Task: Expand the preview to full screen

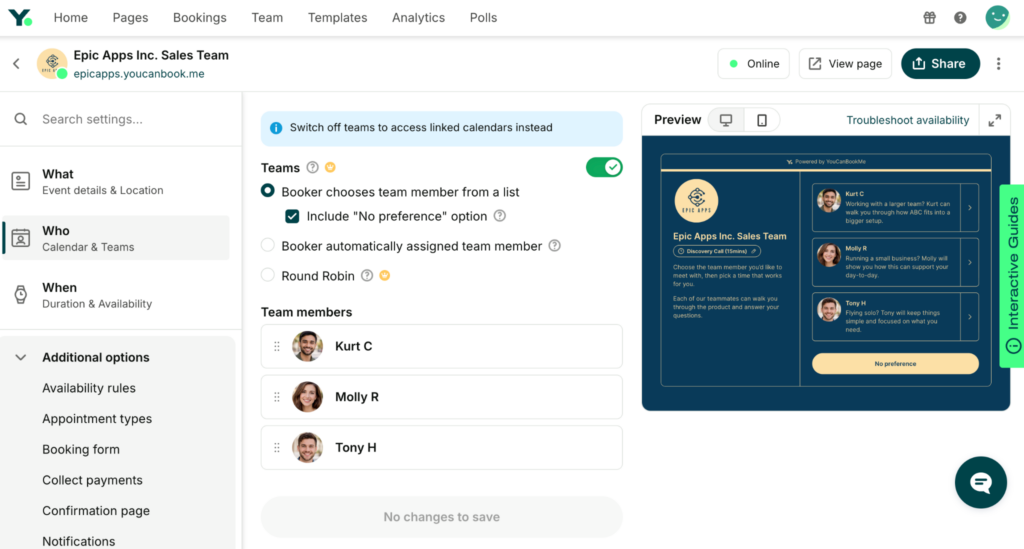Action: [x=995, y=120]
